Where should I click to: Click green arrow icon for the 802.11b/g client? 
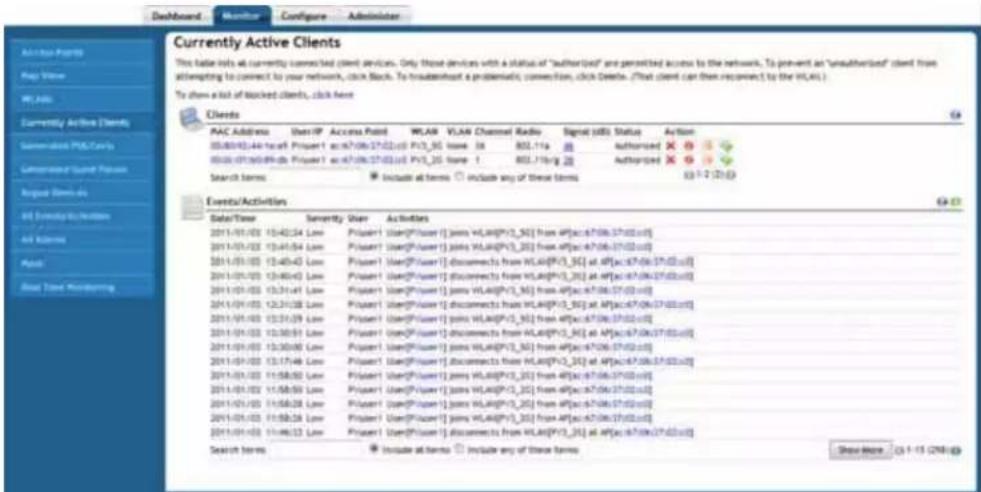(728, 160)
